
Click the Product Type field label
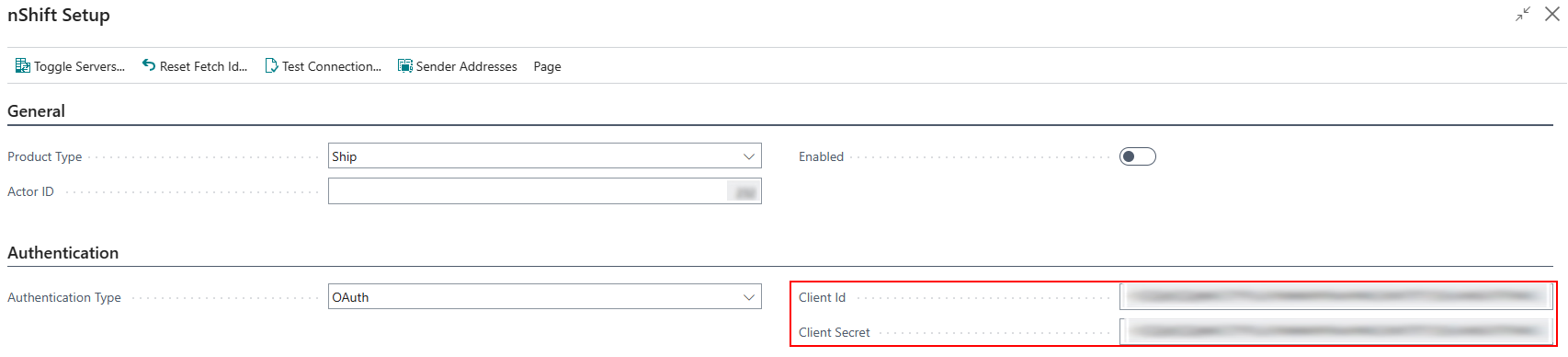click(x=44, y=156)
